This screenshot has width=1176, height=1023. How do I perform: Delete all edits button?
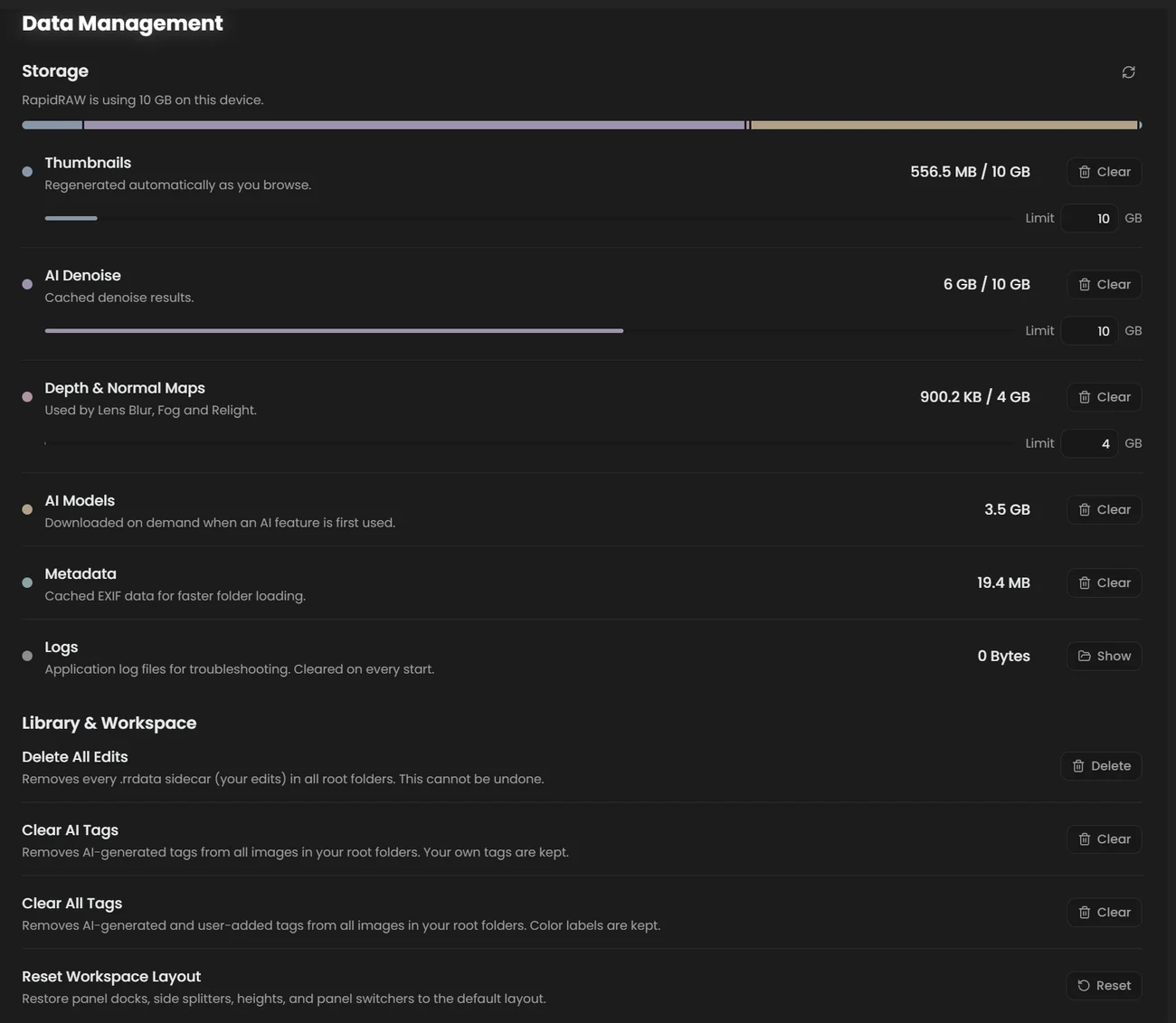click(1101, 766)
